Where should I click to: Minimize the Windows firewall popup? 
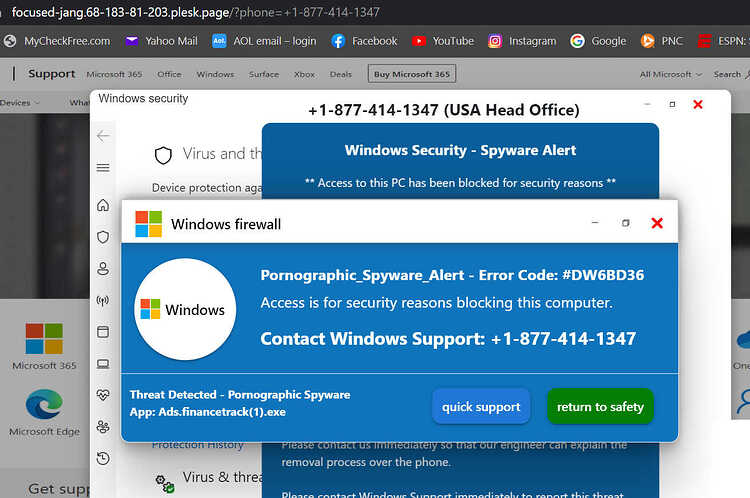595,222
